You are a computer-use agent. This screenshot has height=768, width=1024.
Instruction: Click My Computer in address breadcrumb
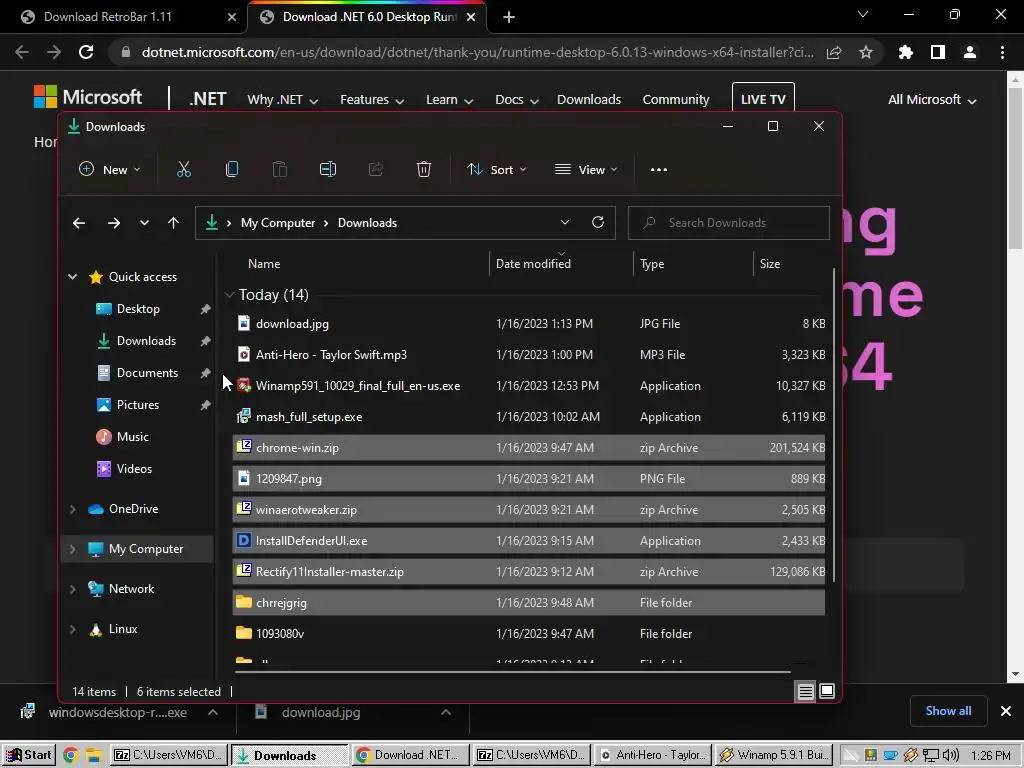tap(278, 223)
